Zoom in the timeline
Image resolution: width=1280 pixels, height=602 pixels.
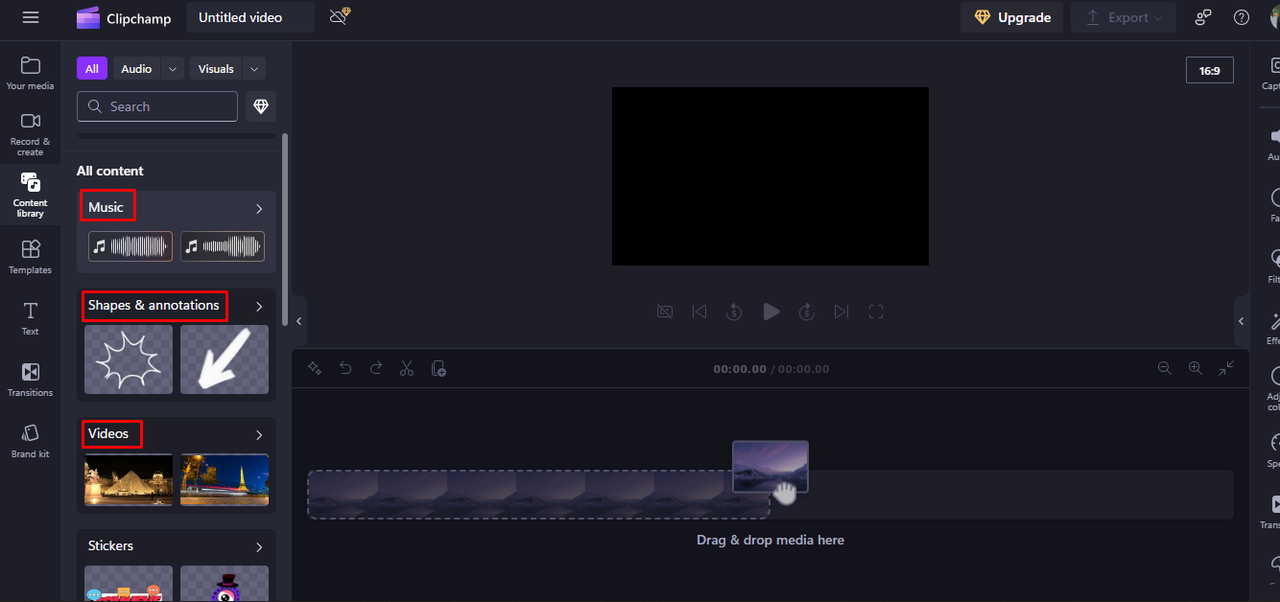tap(1195, 368)
